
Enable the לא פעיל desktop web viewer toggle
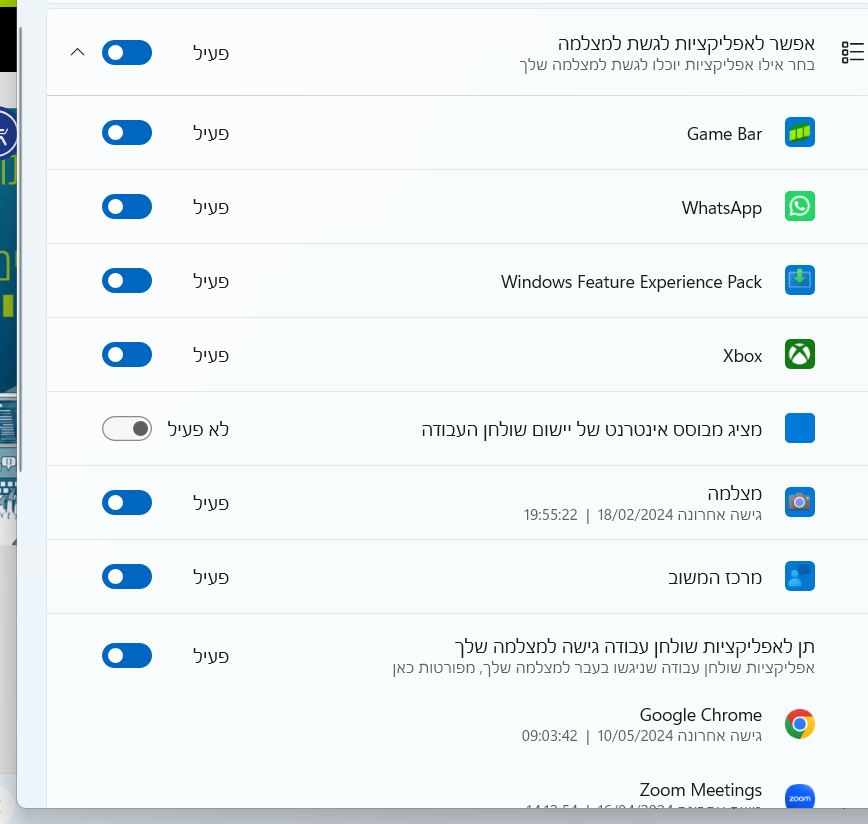[x=127, y=429]
